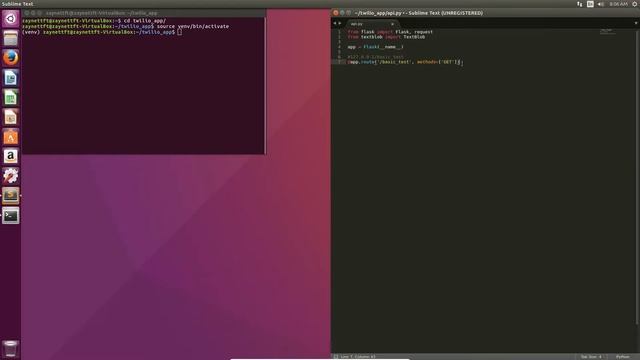This screenshot has height=360, width=640.
Task: Open Ubuntu Software Center in the launcher
Action: [x=11, y=137]
